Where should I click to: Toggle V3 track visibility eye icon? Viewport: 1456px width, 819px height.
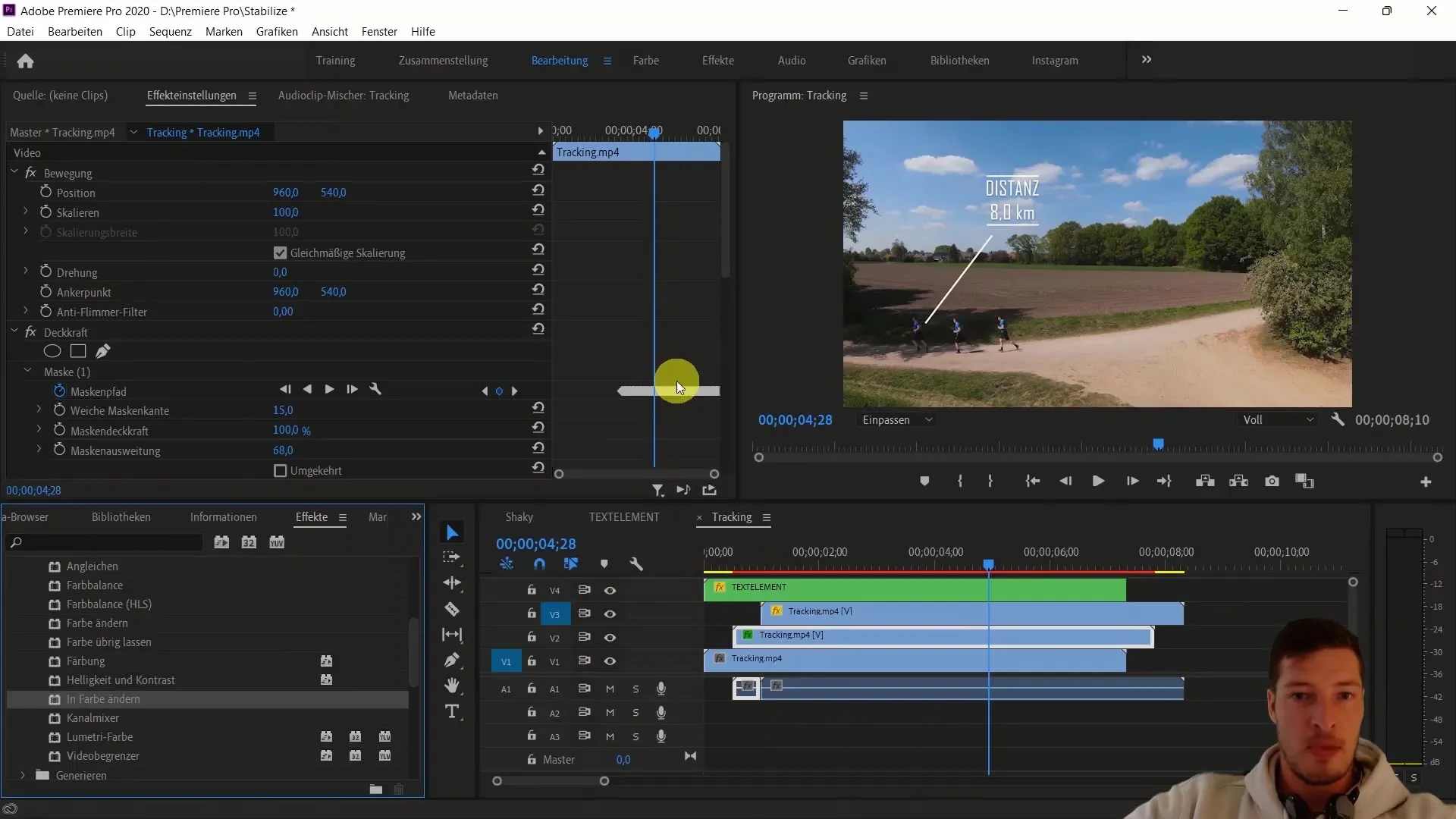pos(609,613)
